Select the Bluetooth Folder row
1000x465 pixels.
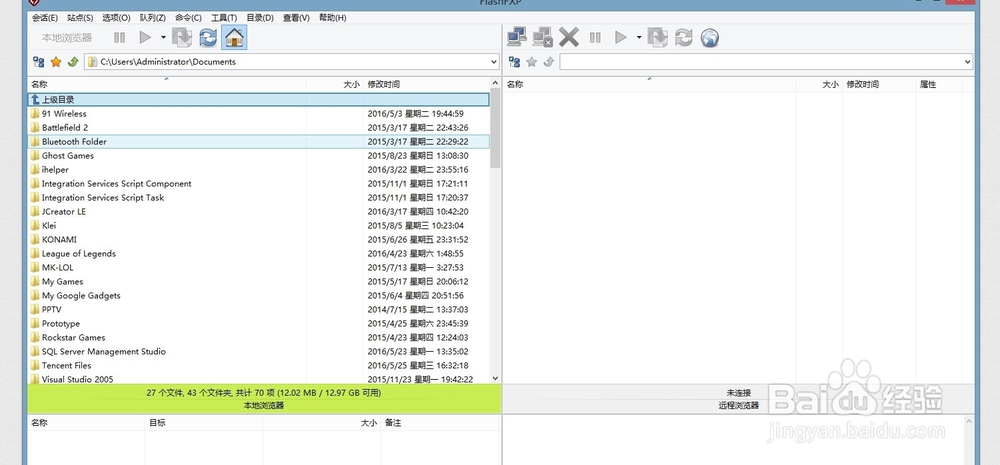259,142
